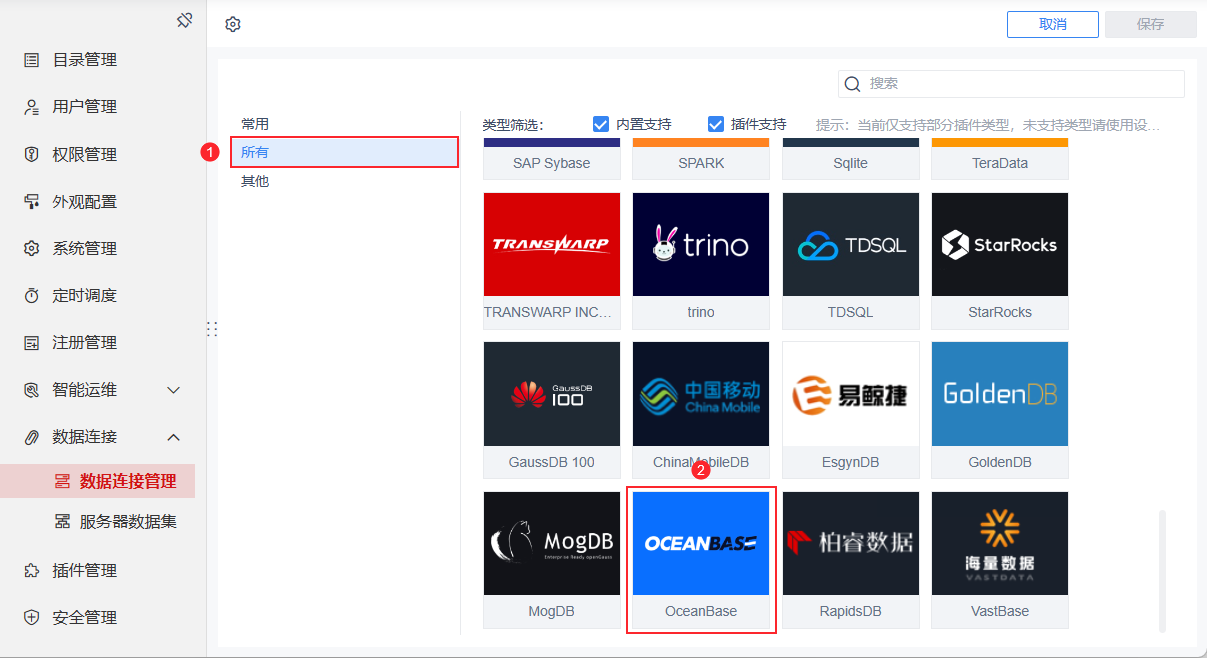The height and width of the screenshot is (658, 1207).
Task: Expand the 智能运维 menu chevron
Action: coord(173,390)
